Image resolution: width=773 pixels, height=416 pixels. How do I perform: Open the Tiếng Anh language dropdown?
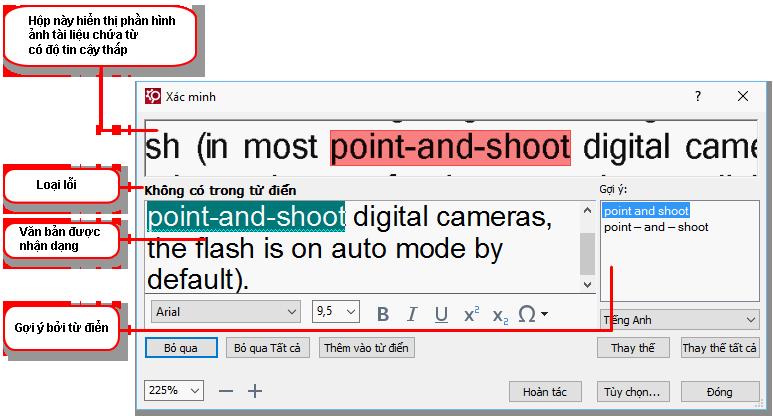pyautogui.click(x=679, y=320)
